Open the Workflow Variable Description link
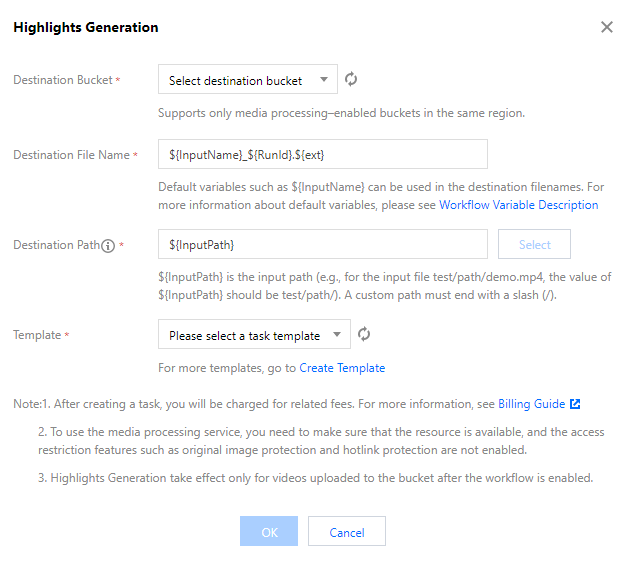 pos(518,205)
